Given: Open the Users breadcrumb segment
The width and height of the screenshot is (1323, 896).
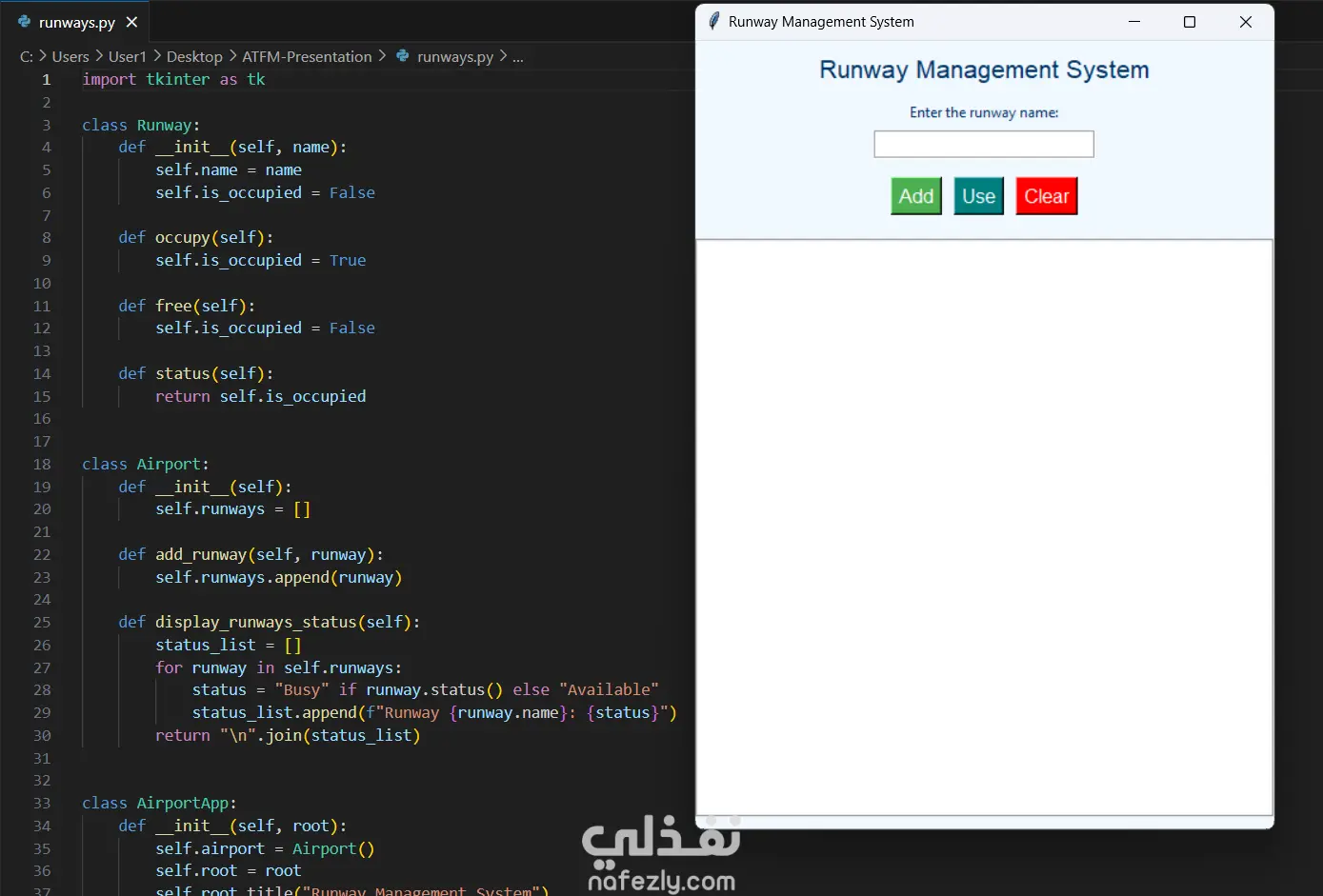Looking at the screenshot, I should (70, 57).
